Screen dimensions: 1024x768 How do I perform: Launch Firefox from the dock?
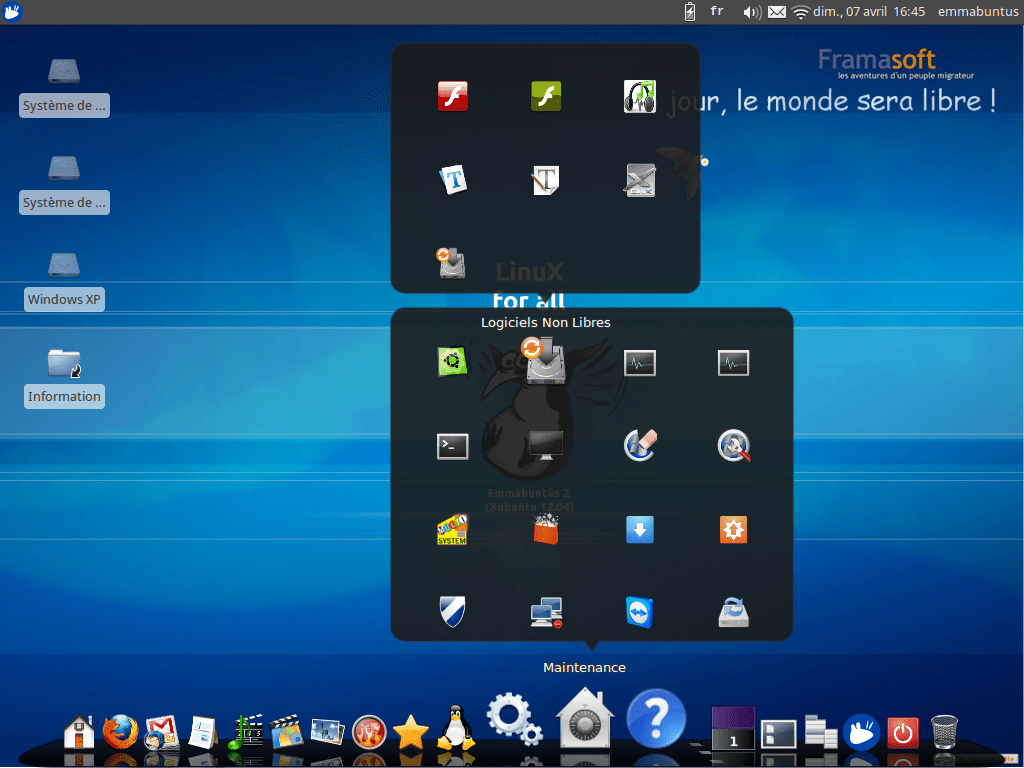click(x=120, y=732)
